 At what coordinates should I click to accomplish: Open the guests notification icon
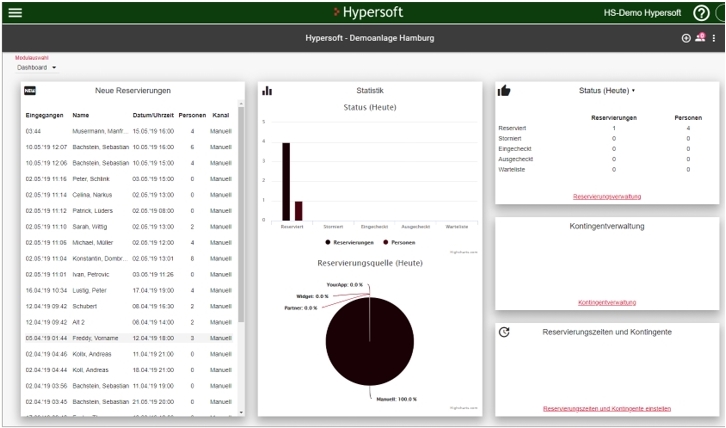point(700,37)
